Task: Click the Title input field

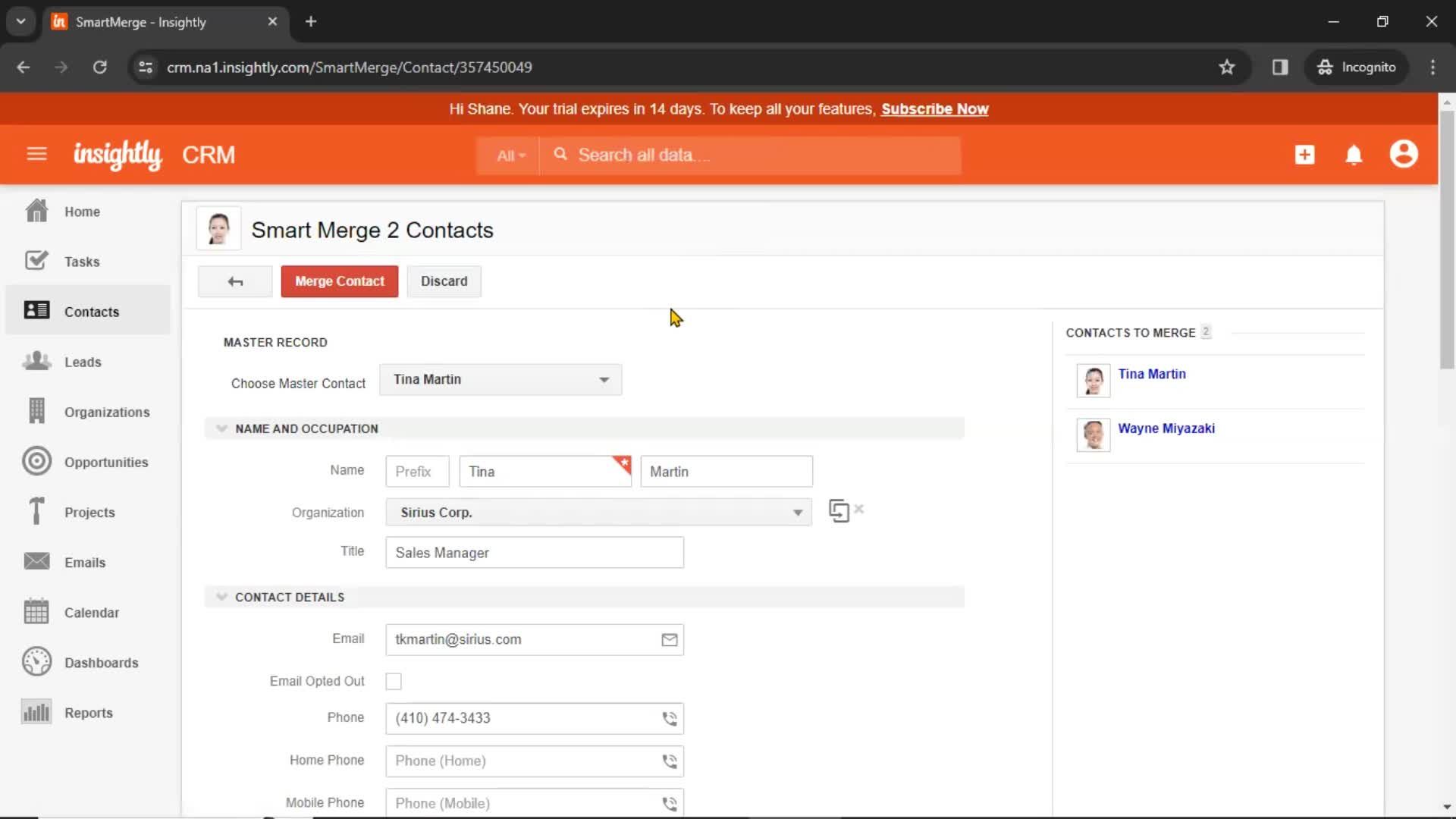Action: tap(534, 552)
